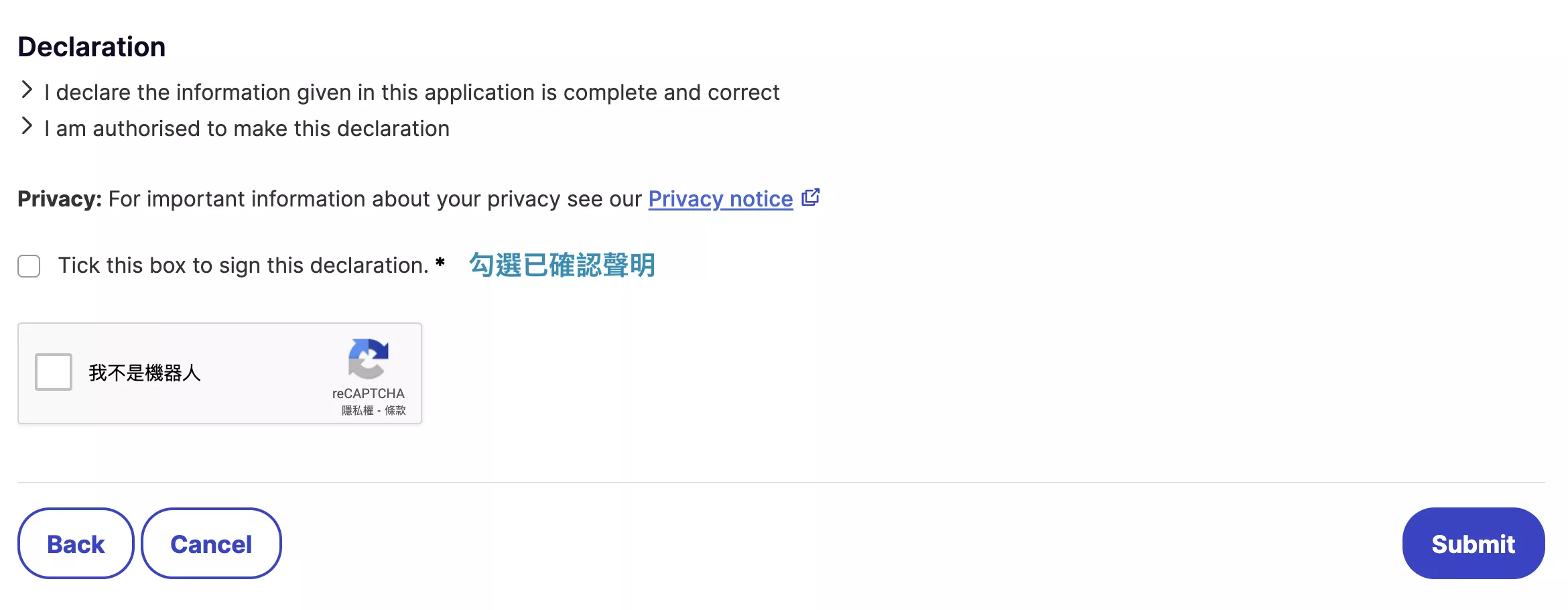Click the reCAPTCHA logo icon
Image resolution: width=1568 pixels, height=610 pixels.
tap(368, 359)
